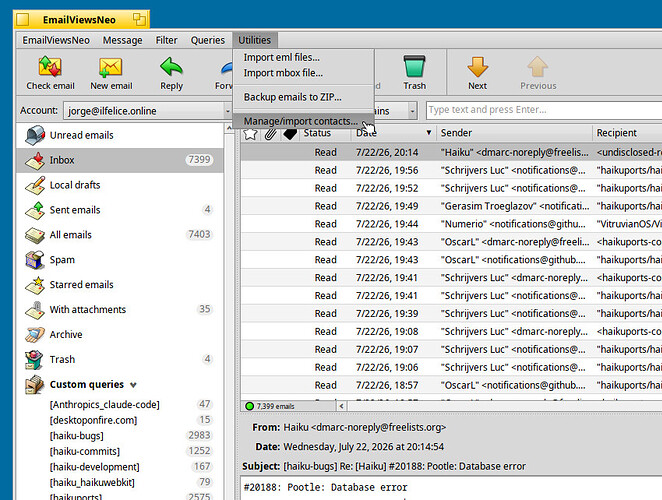Select the email received 7/22/26, 19:56
Screen dimensions: 662x500
451,170
